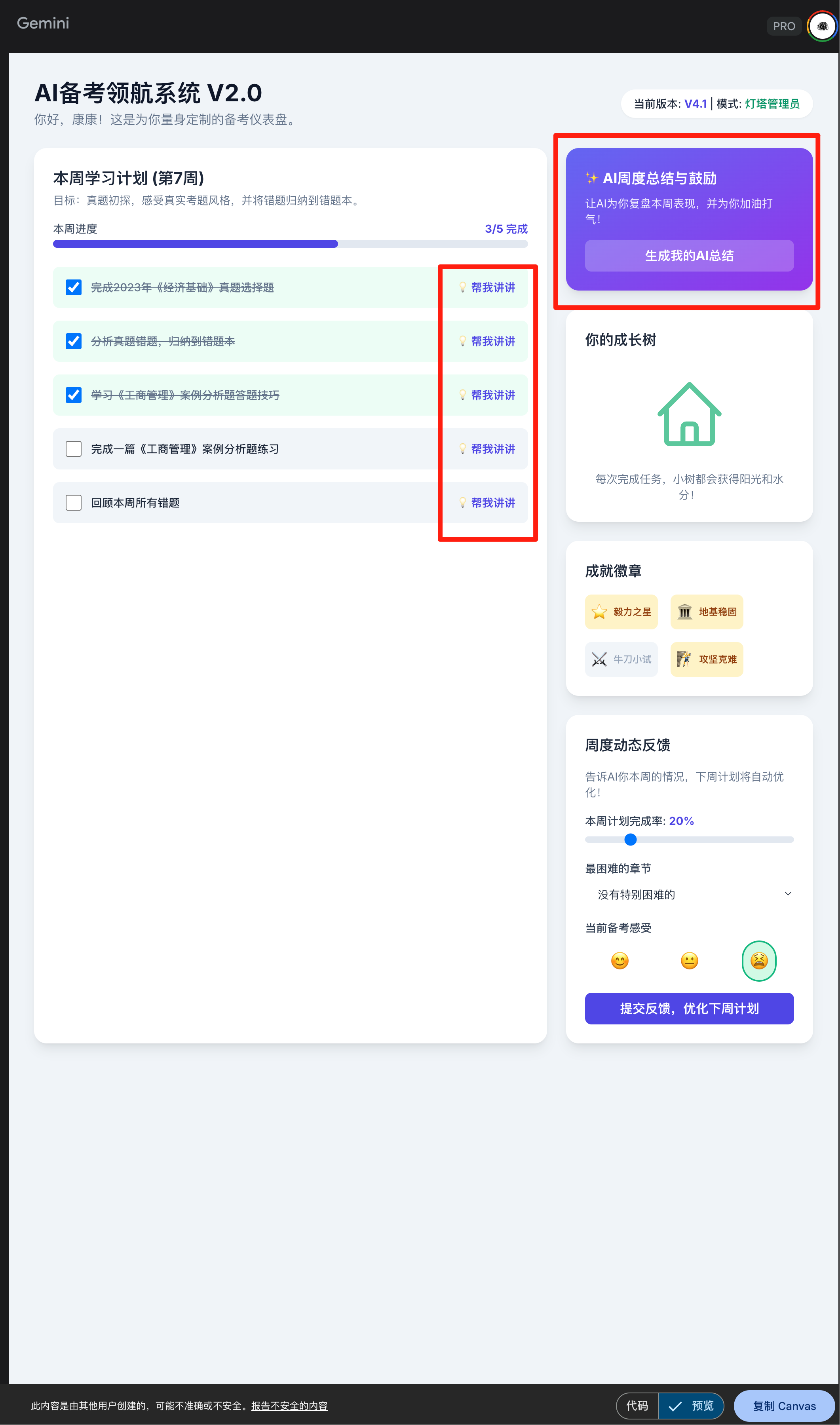Click 提交反馈，优化下周计划 button
The height and width of the screenshot is (1425, 840).
point(689,1009)
